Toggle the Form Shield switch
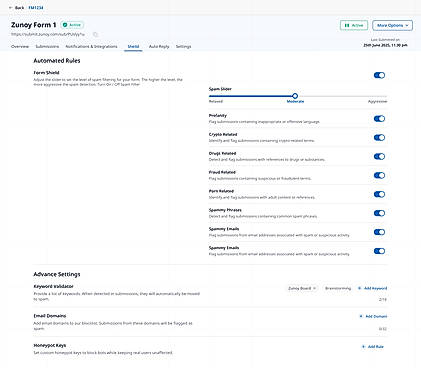The height and width of the screenshot is (368, 421). 379,75
